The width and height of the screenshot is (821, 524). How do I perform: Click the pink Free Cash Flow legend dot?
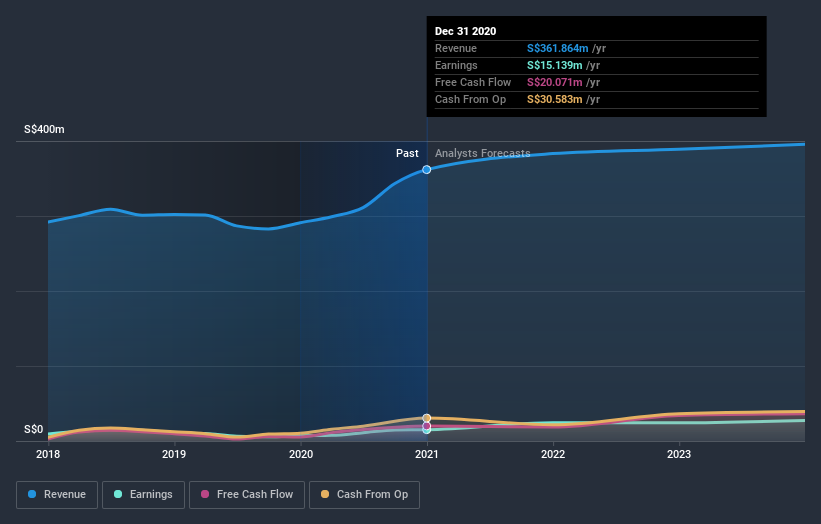pos(205,494)
